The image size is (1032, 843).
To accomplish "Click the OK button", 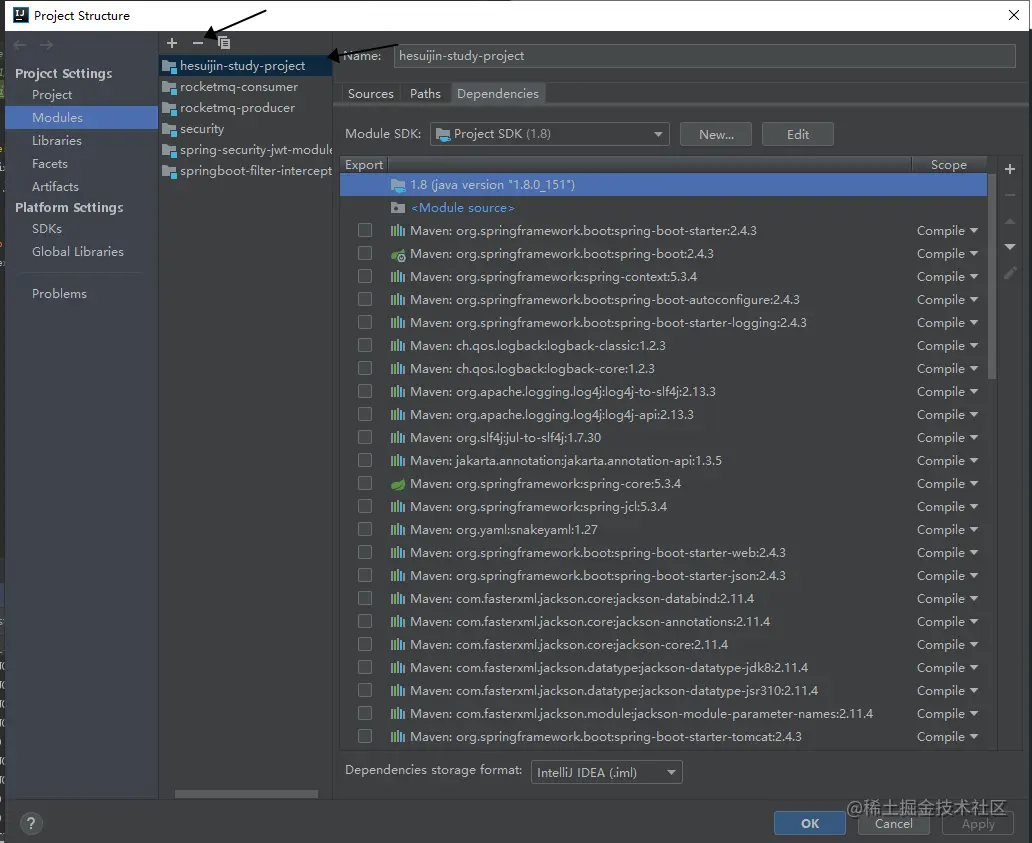I will (x=810, y=823).
